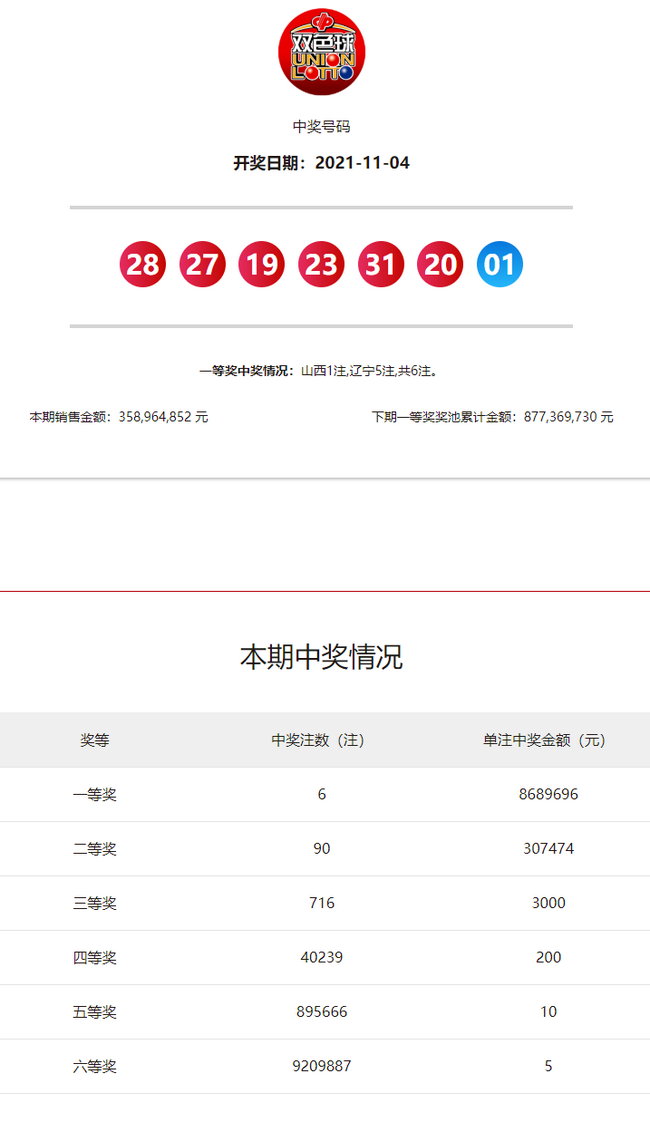The height and width of the screenshot is (1122, 650).
Task: Tap the red ball showing 19
Action: point(261,265)
